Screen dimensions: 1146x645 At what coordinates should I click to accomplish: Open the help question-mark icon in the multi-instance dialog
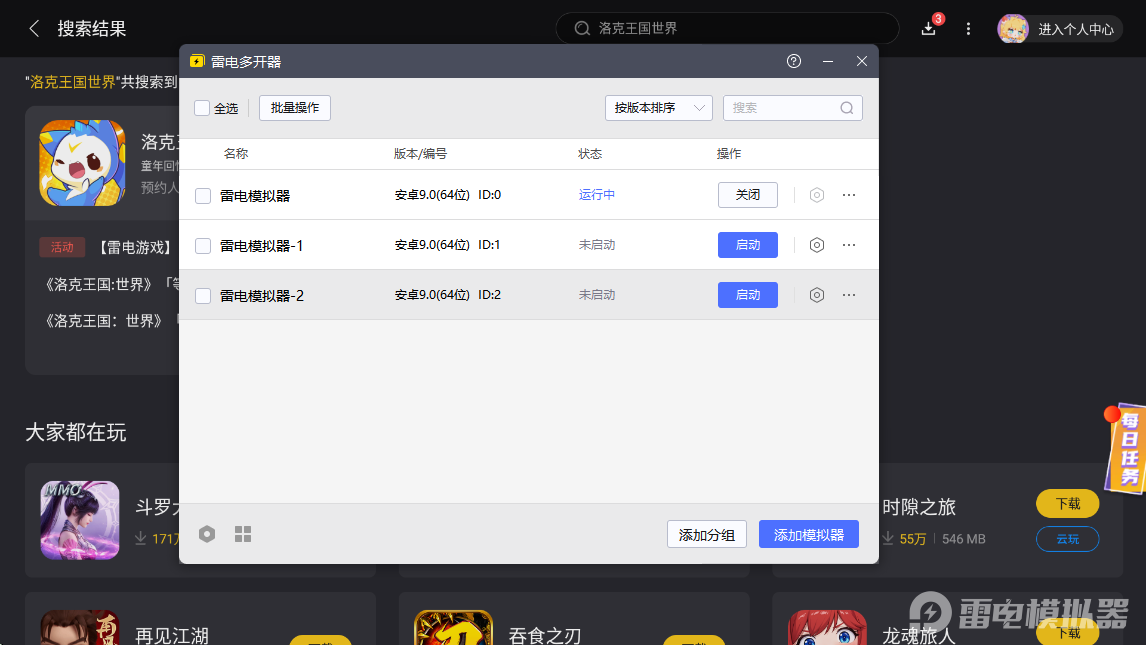tap(793, 61)
